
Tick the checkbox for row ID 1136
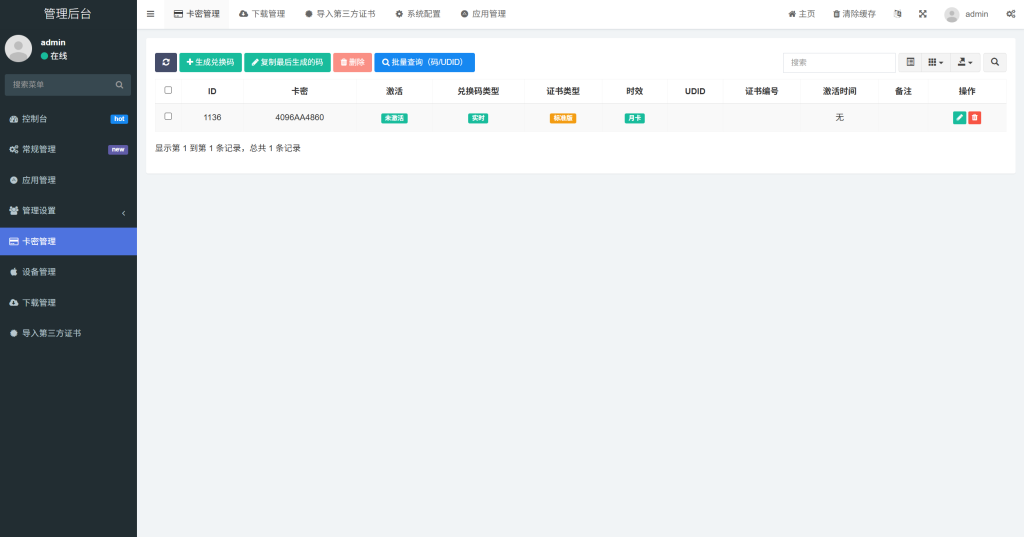[168, 117]
